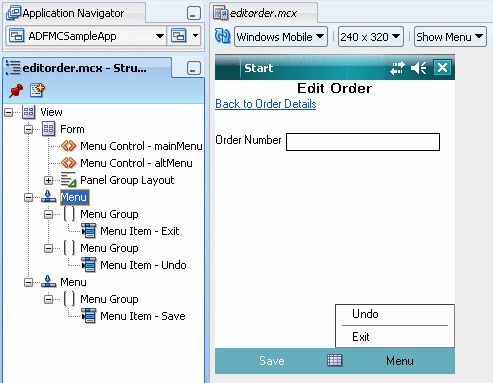Image resolution: width=493 pixels, height=383 pixels.
Task: Minimize the Application Navigator panel
Action: pos(194,13)
